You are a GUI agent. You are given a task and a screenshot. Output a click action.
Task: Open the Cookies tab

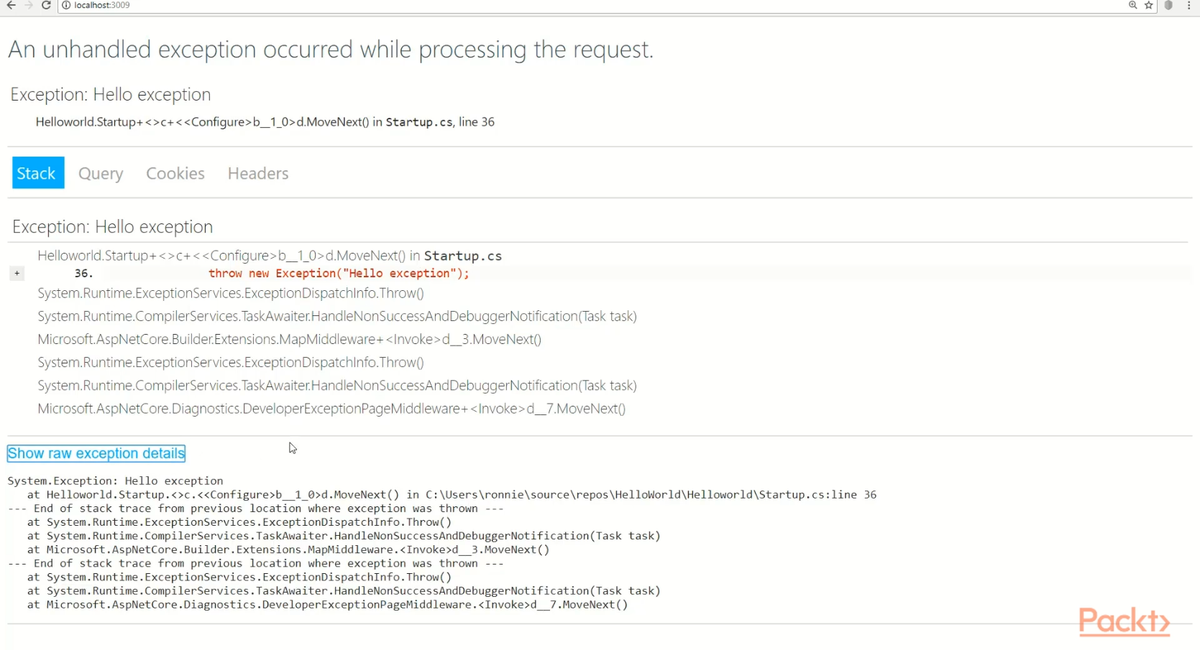point(175,173)
